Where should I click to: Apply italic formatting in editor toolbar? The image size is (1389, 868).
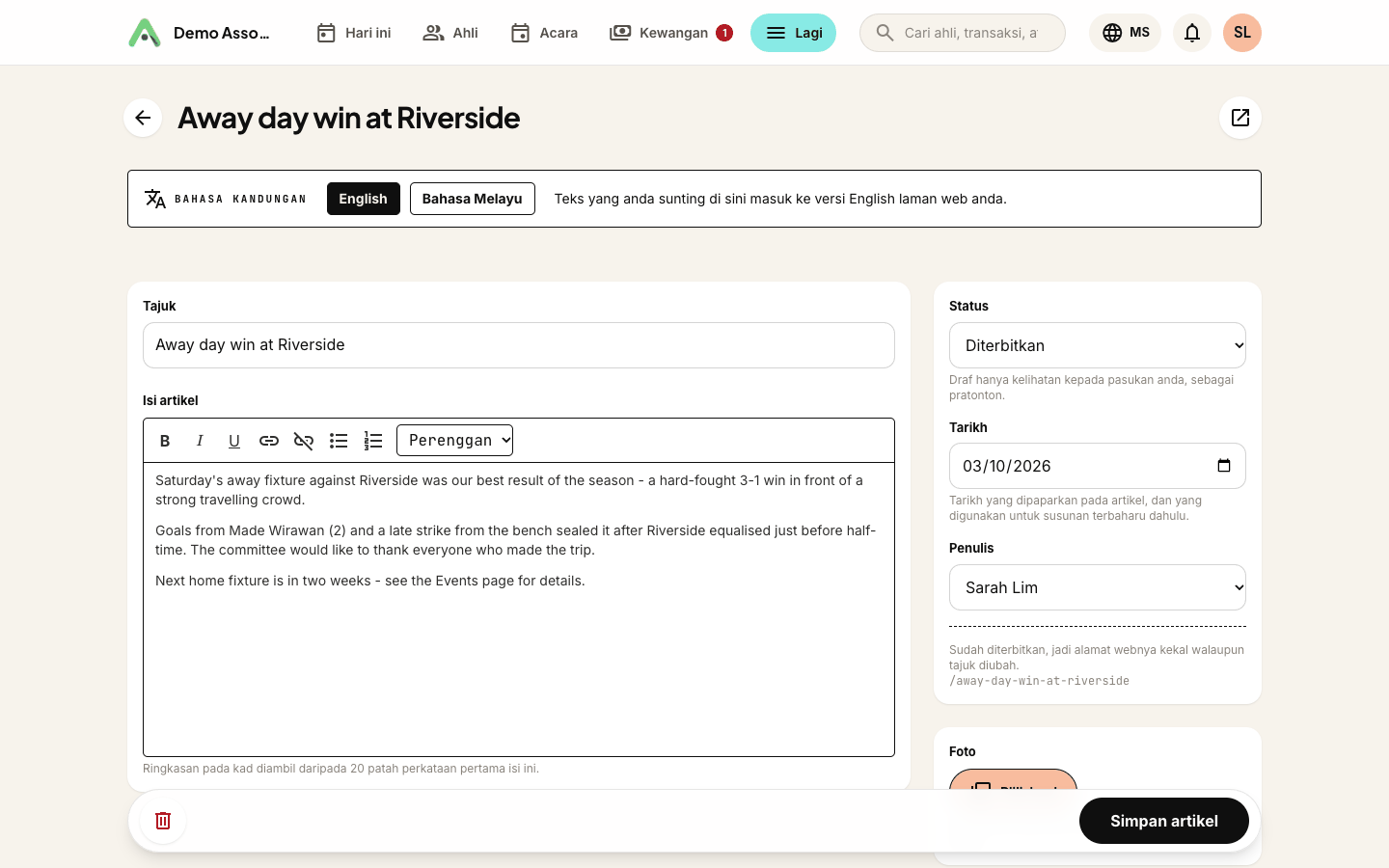click(x=200, y=441)
